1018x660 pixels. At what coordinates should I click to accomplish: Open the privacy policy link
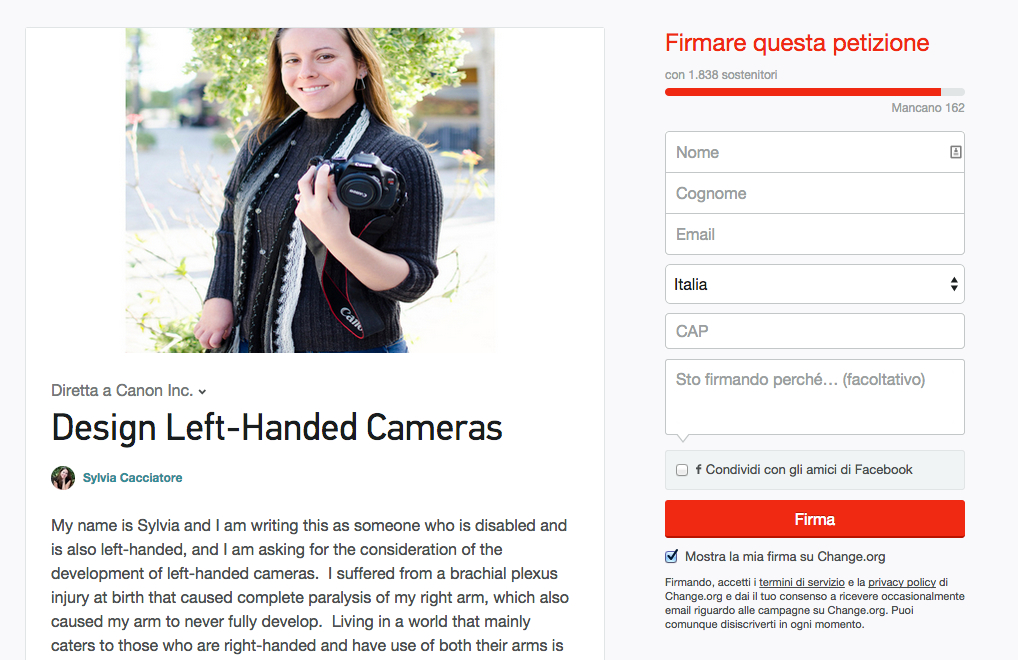click(901, 582)
